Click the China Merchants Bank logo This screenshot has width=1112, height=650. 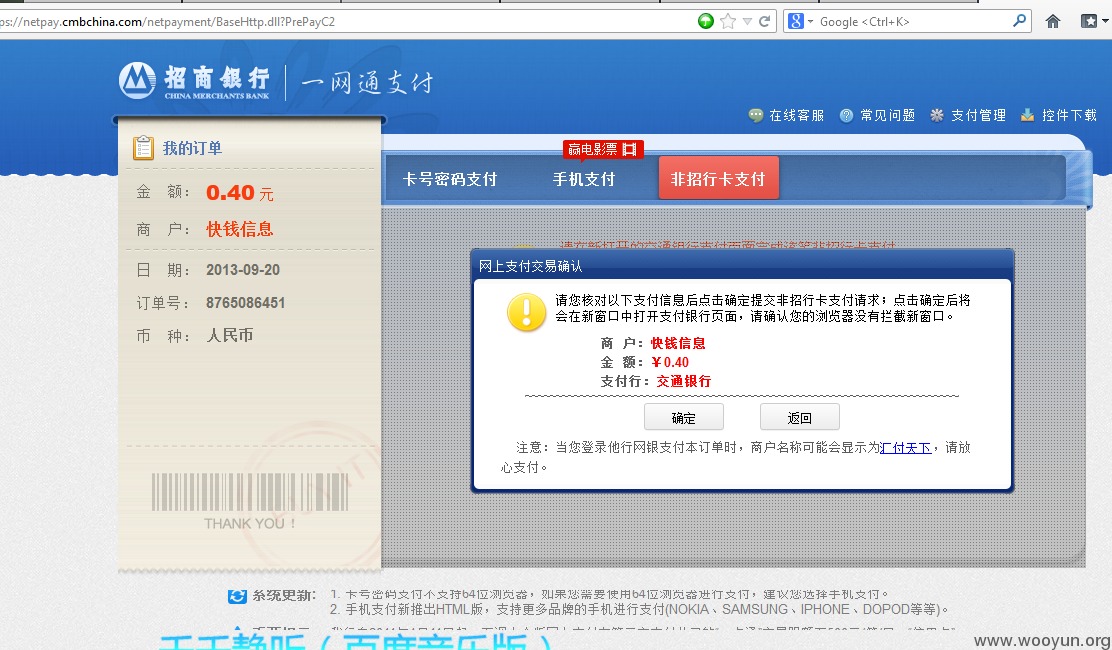[x=194, y=81]
